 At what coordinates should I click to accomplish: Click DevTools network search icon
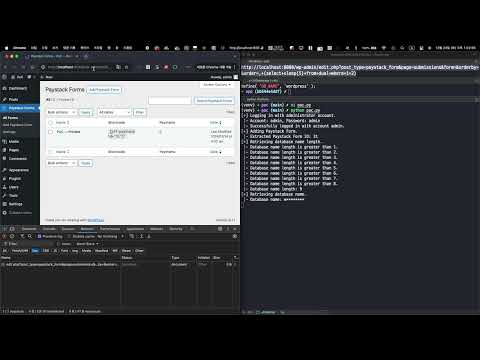[30, 236]
